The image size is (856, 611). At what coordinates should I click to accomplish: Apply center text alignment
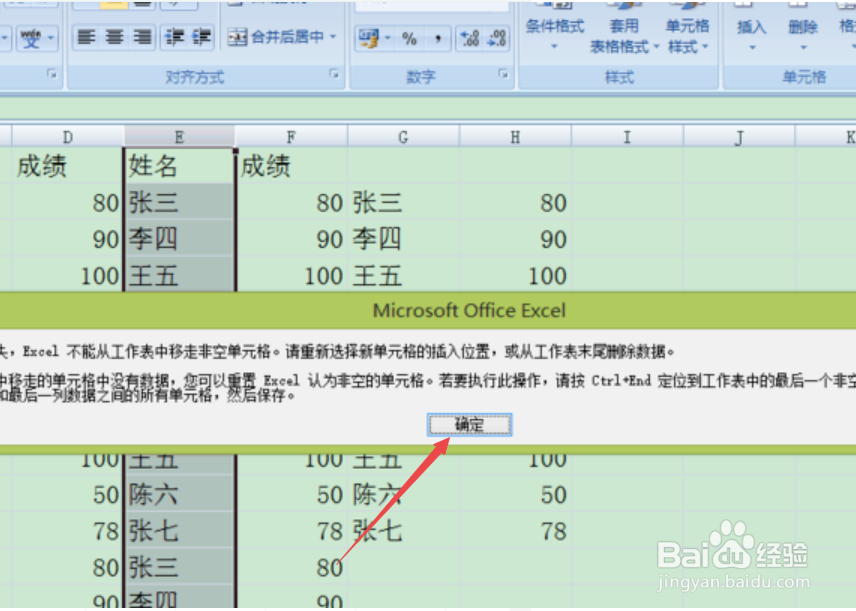click(x=114, y=37)
